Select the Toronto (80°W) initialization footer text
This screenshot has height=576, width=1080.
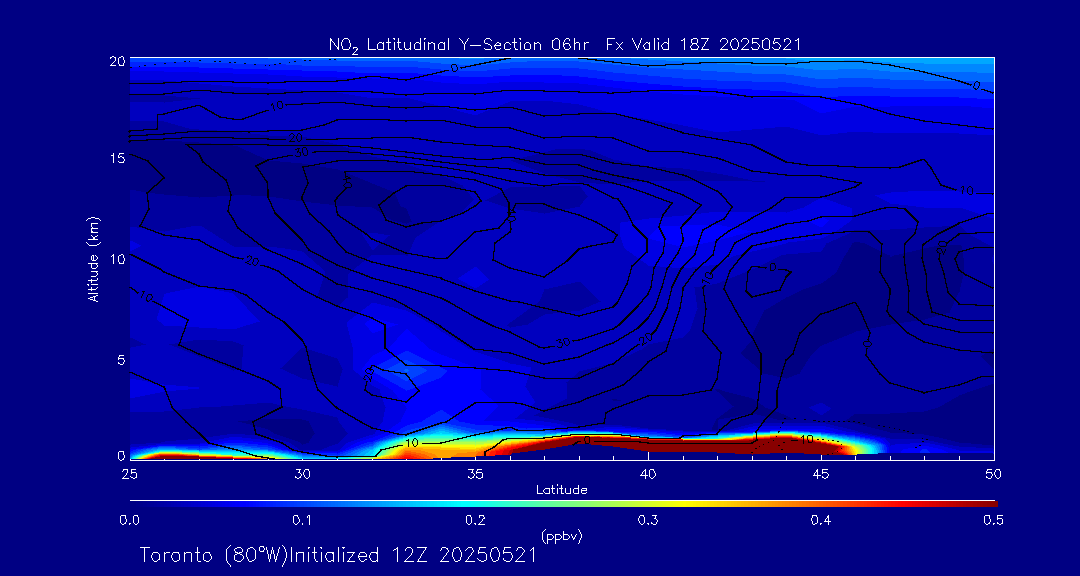coord(338,555)
